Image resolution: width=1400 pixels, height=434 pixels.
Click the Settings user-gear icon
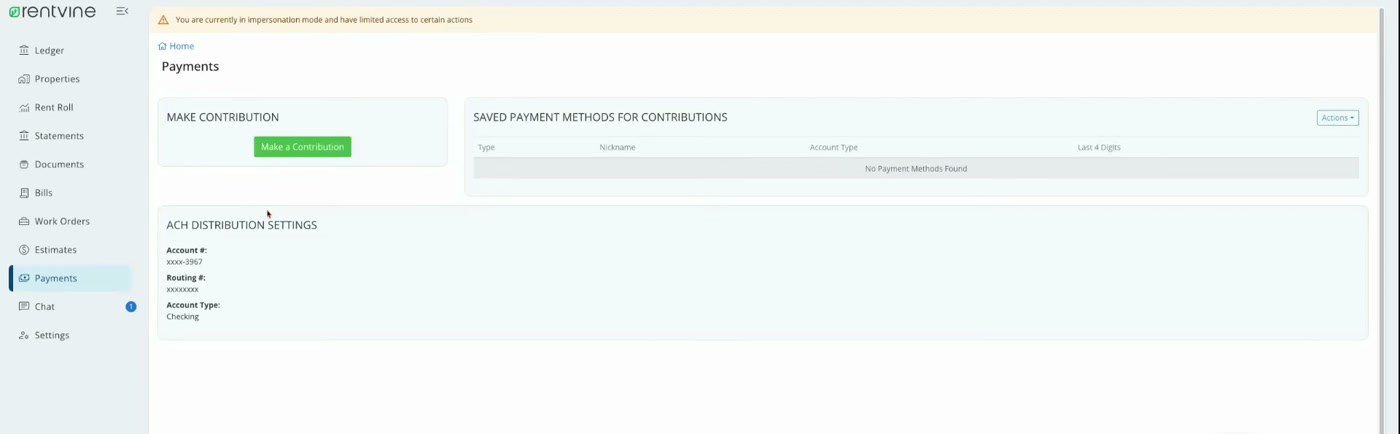(24, 335)
